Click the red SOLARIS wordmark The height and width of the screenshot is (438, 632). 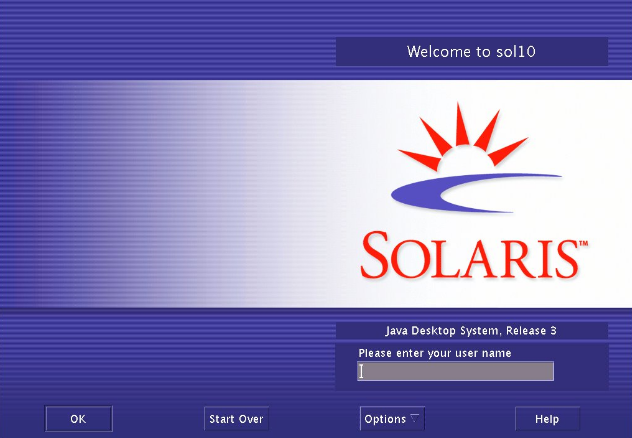click(x=474, y=255)
